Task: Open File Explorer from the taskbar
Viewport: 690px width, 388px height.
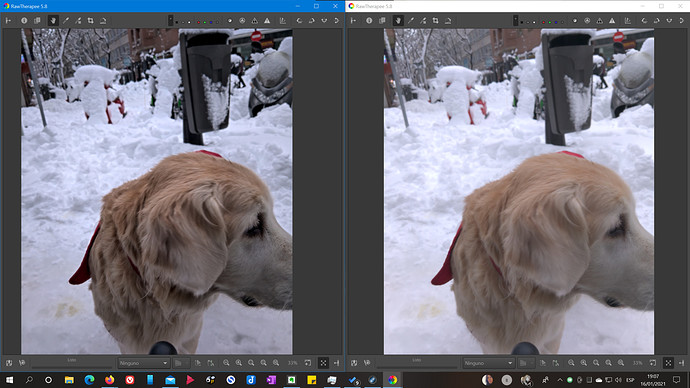Action: pos(69,380)
